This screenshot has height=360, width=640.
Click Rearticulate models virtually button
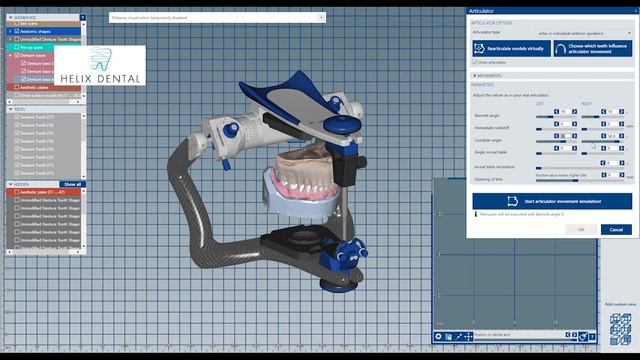tap(511, 49)
